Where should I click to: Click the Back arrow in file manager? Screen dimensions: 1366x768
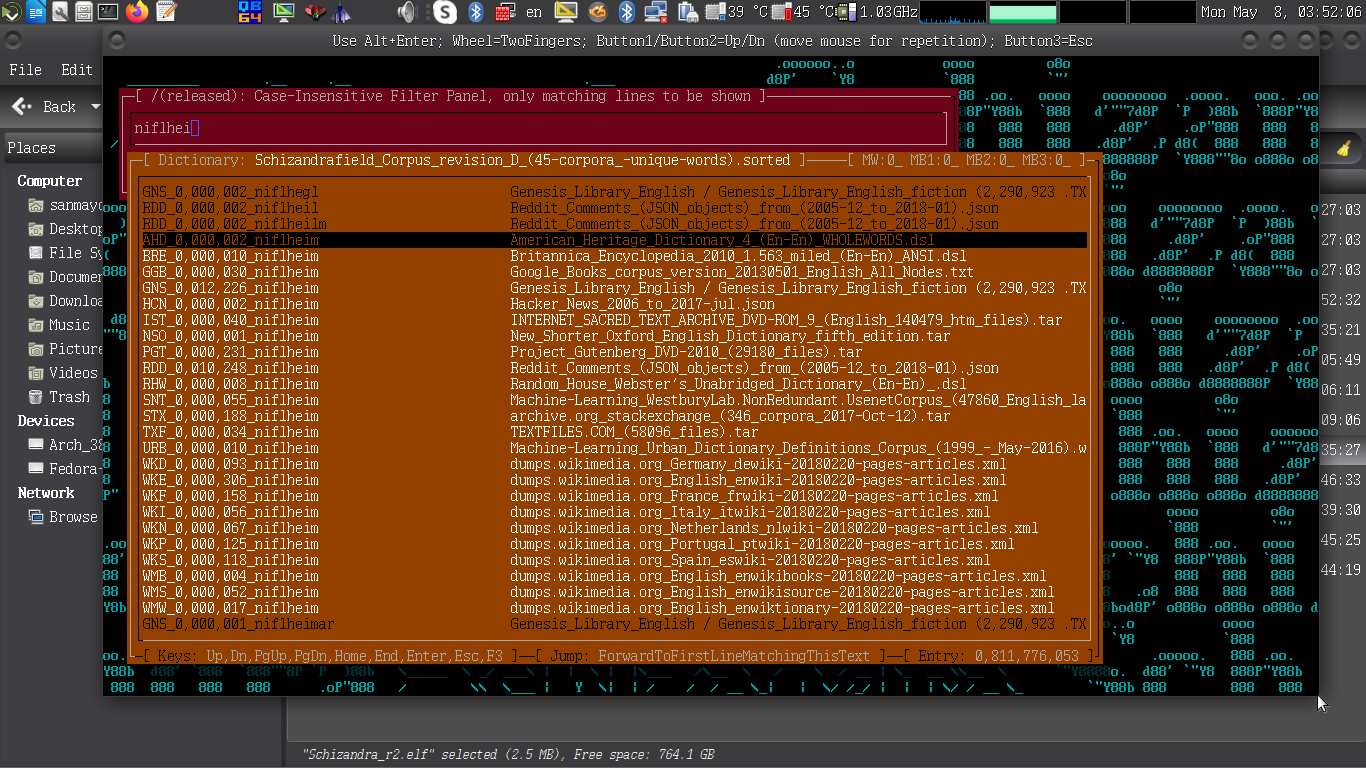coord(44,106)
